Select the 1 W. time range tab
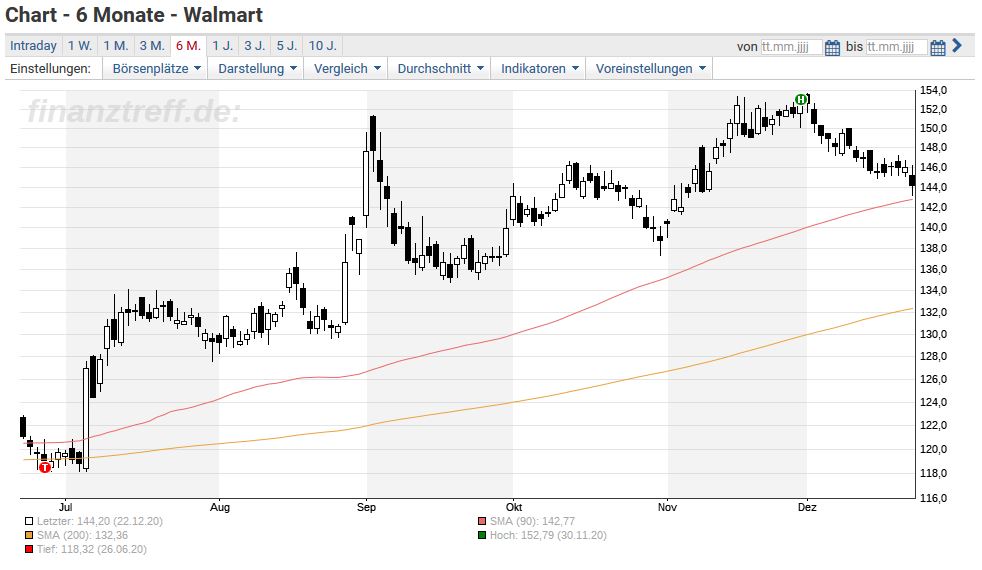Screen dimensions: 982x570 (x=80, y=46)
